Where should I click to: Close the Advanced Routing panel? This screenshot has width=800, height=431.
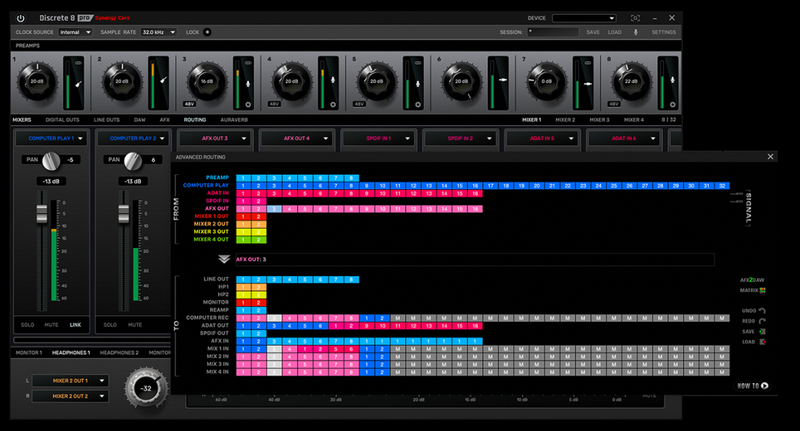770,157
